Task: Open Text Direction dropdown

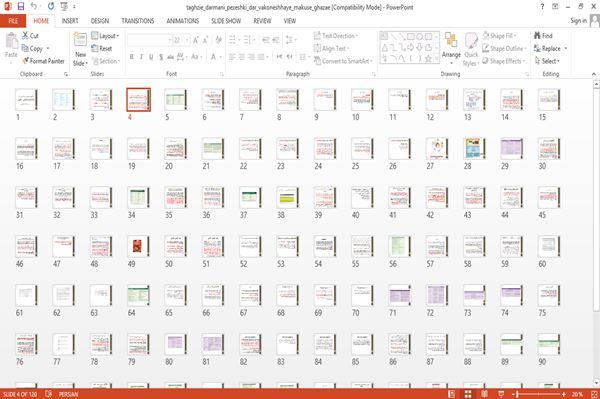Action: (336, 36)
